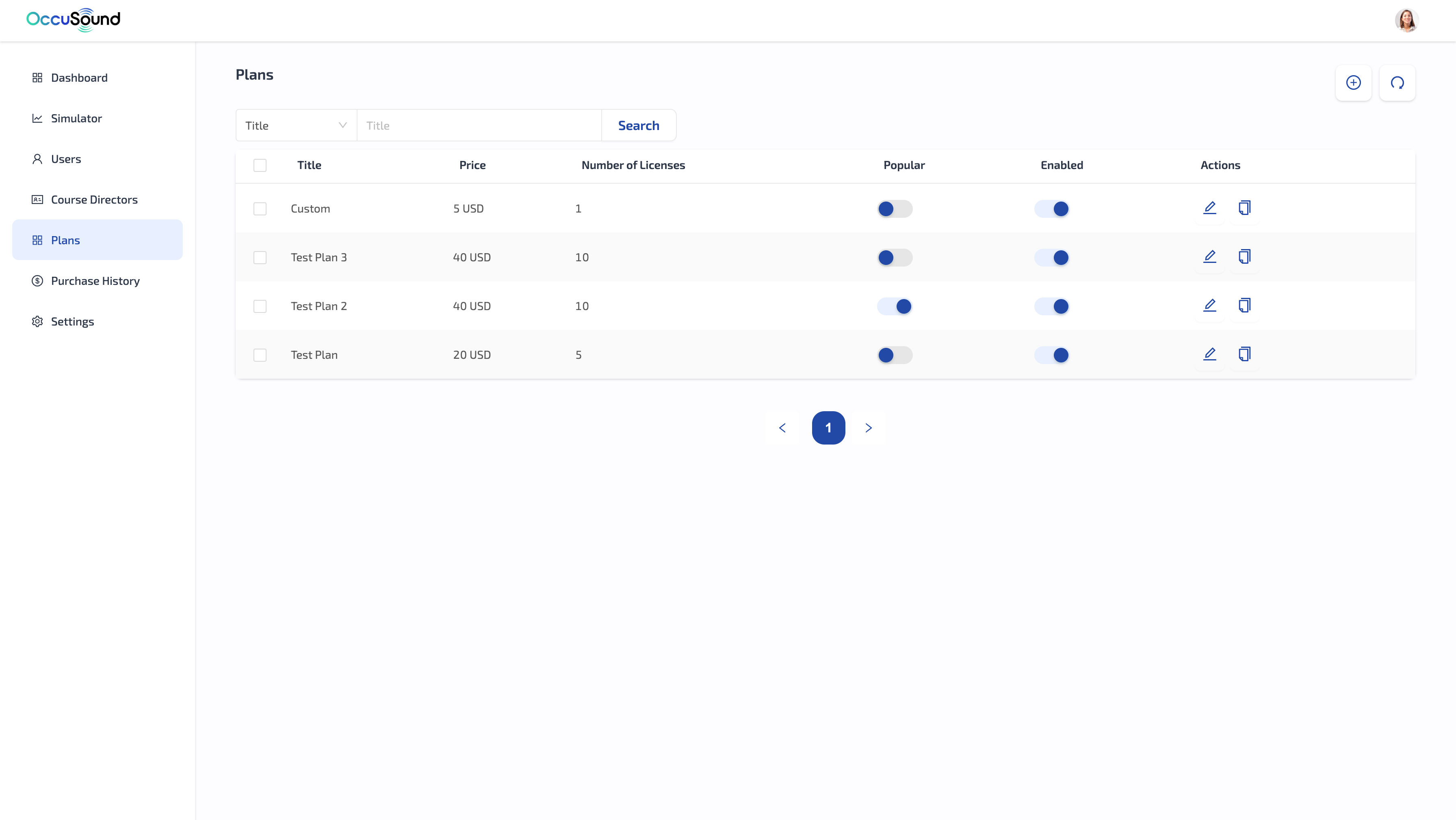Viewport: 1456px width, 820px height.
Task: Click the Dashboard grid icon
Action: click(37, 78)
